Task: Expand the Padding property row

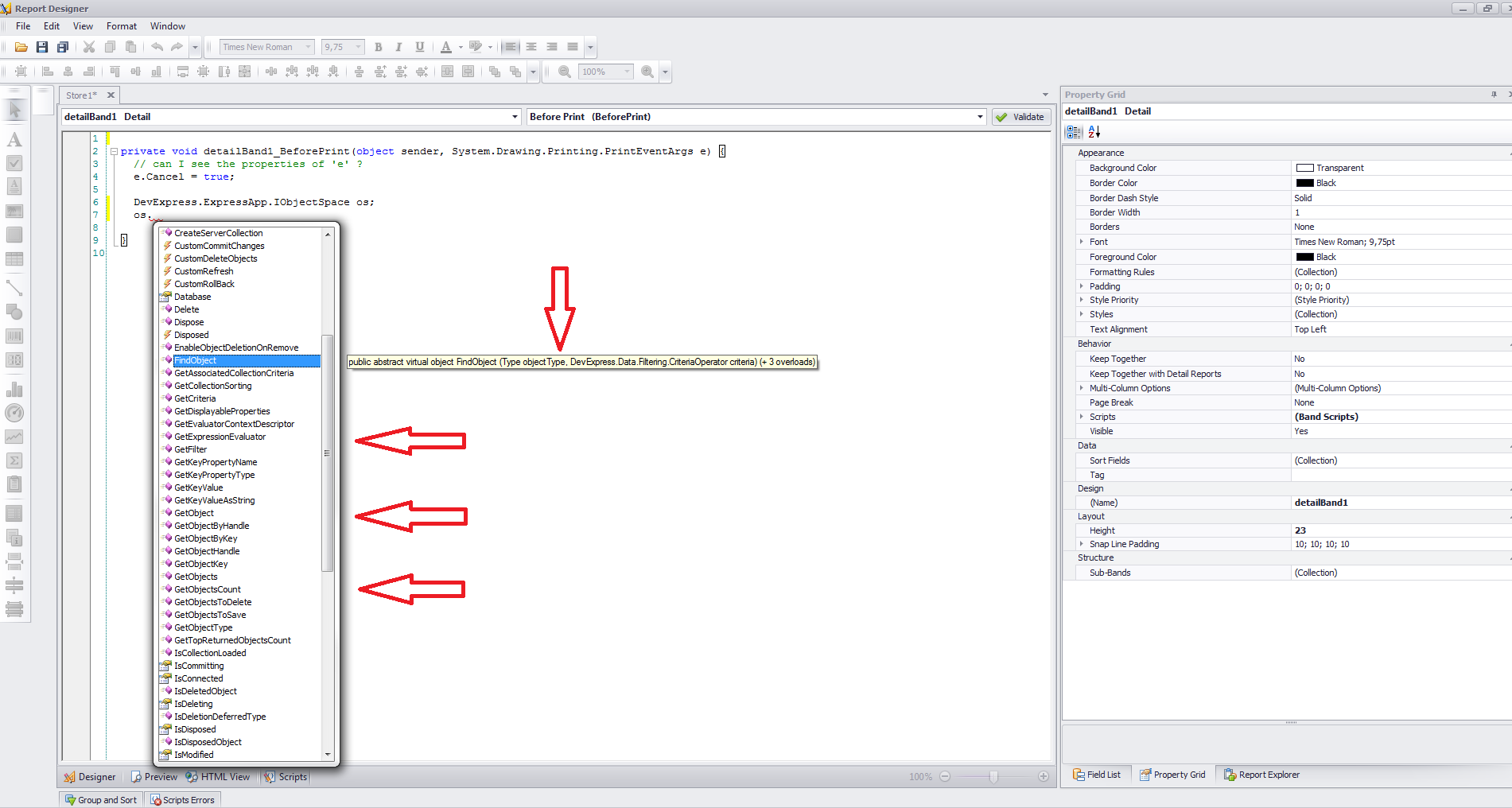Action: [x=1082, y=286]
